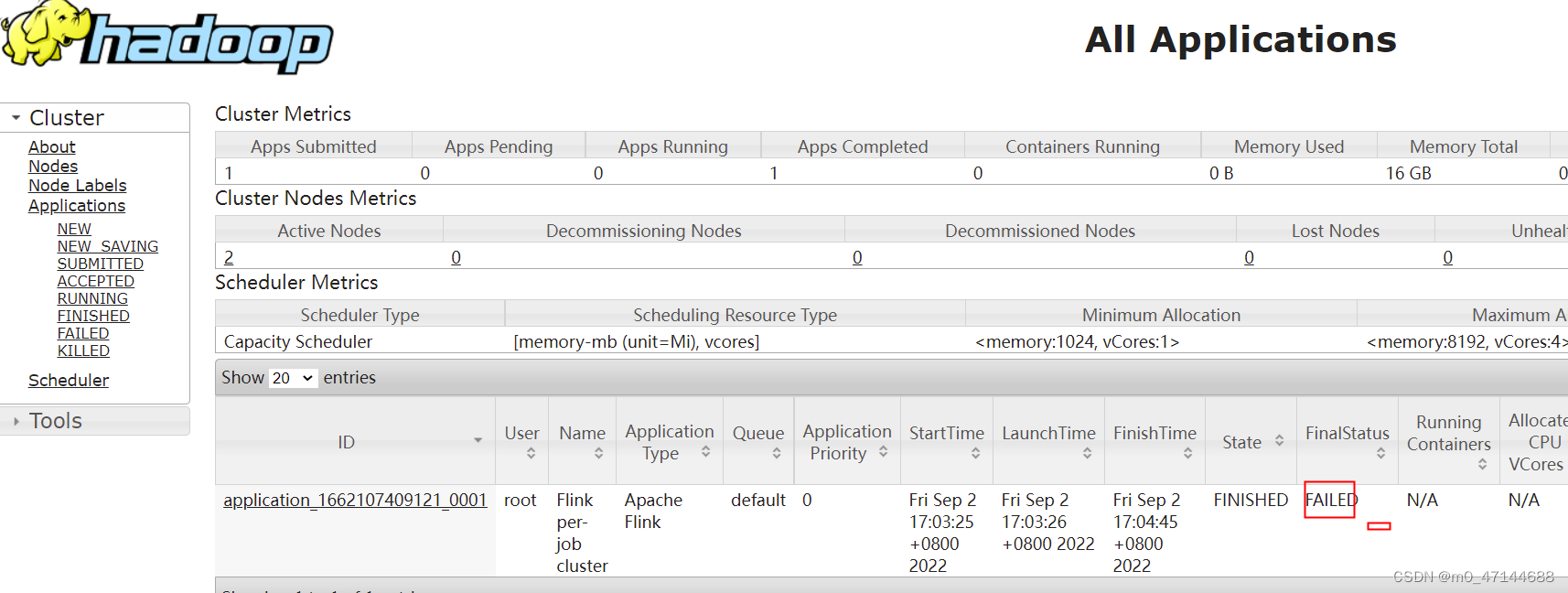Filter applications by RUNNING state

(92, 298)
